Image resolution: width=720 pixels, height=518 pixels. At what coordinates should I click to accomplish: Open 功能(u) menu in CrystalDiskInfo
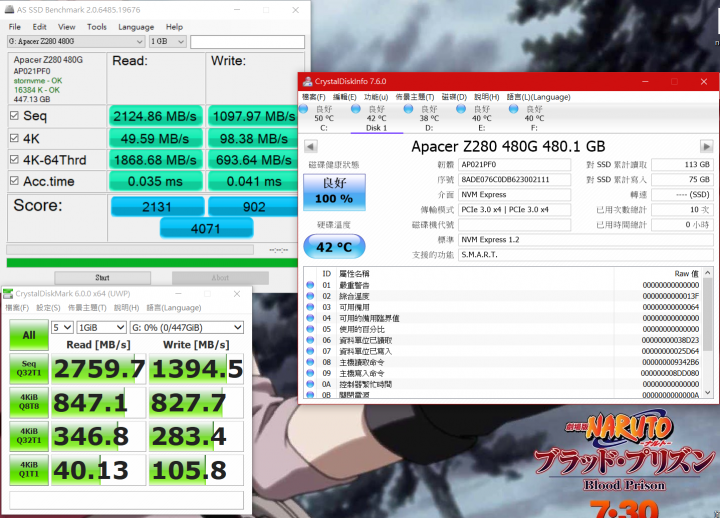(x=376, y=97)
